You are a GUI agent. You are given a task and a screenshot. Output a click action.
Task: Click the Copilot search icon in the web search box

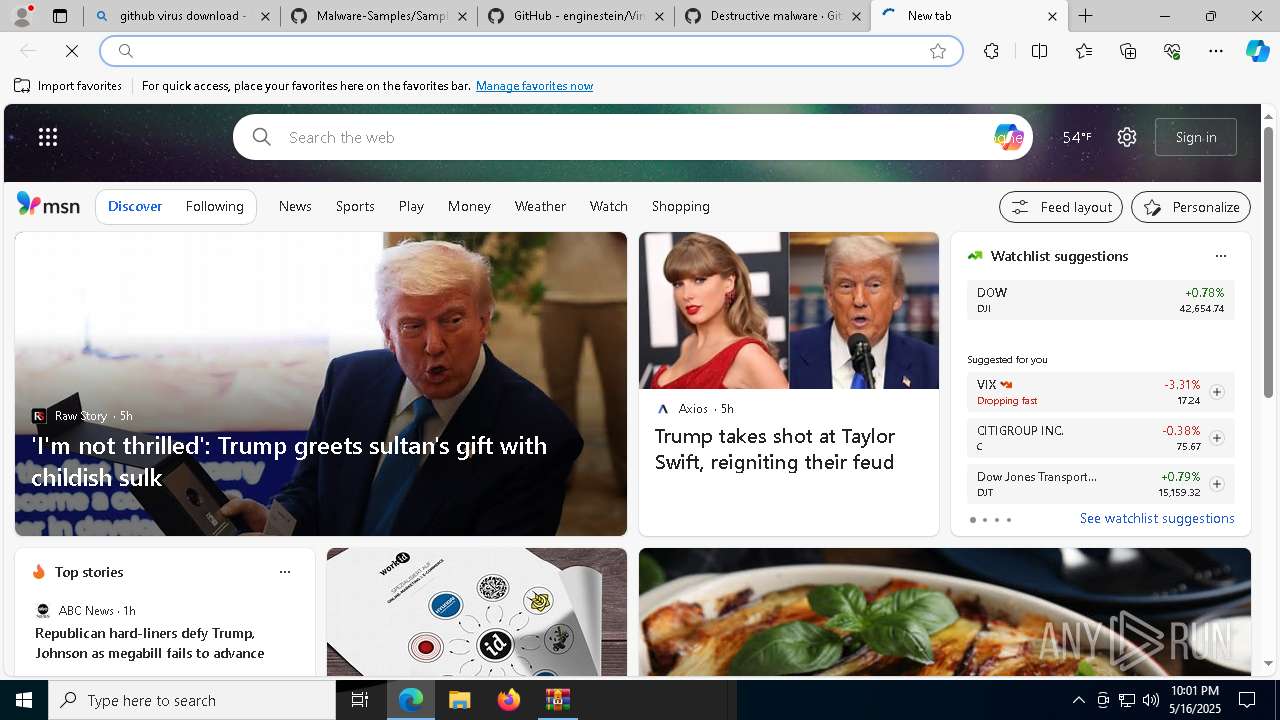1008,137
